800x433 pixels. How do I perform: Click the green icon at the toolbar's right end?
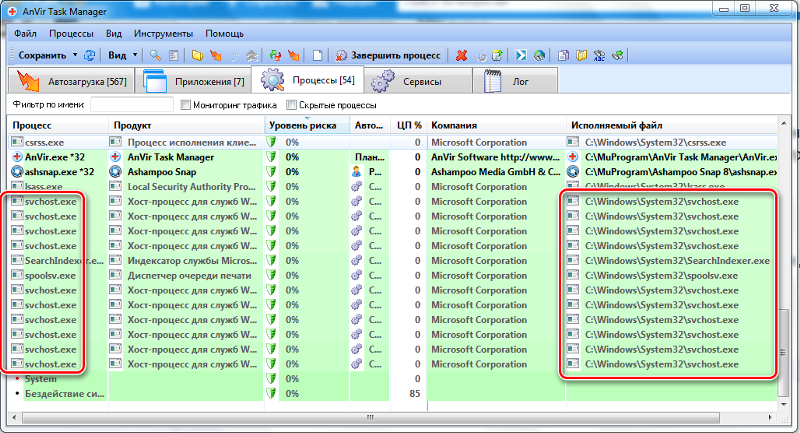(x=617, y=55)
